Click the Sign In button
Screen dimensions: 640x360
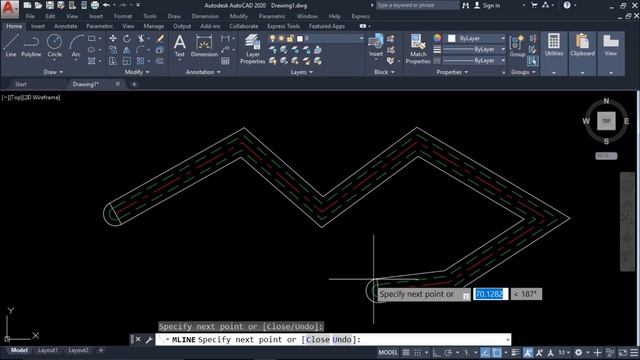pyautogui.click(x=487, y=5)
